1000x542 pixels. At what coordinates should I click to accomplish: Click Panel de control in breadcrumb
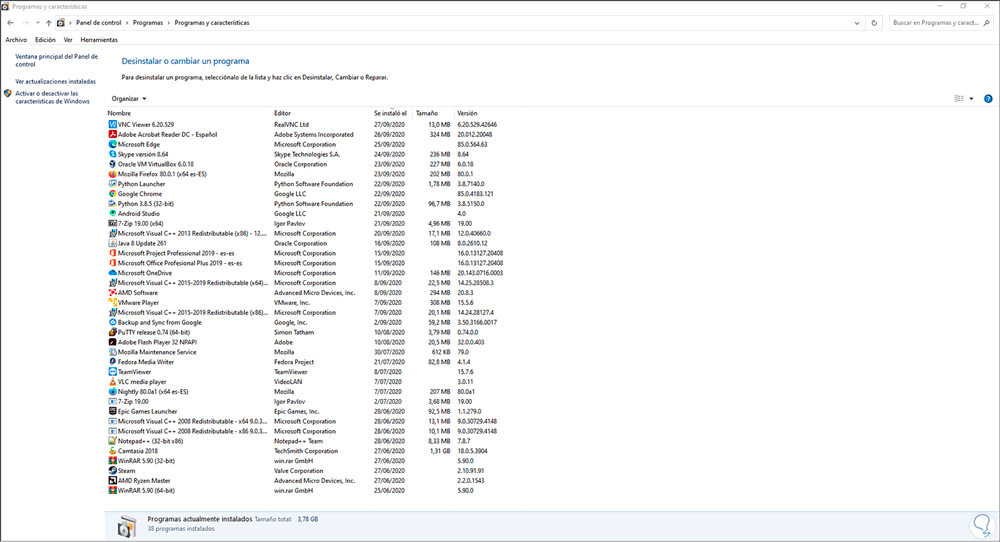[x=98, y=23]
